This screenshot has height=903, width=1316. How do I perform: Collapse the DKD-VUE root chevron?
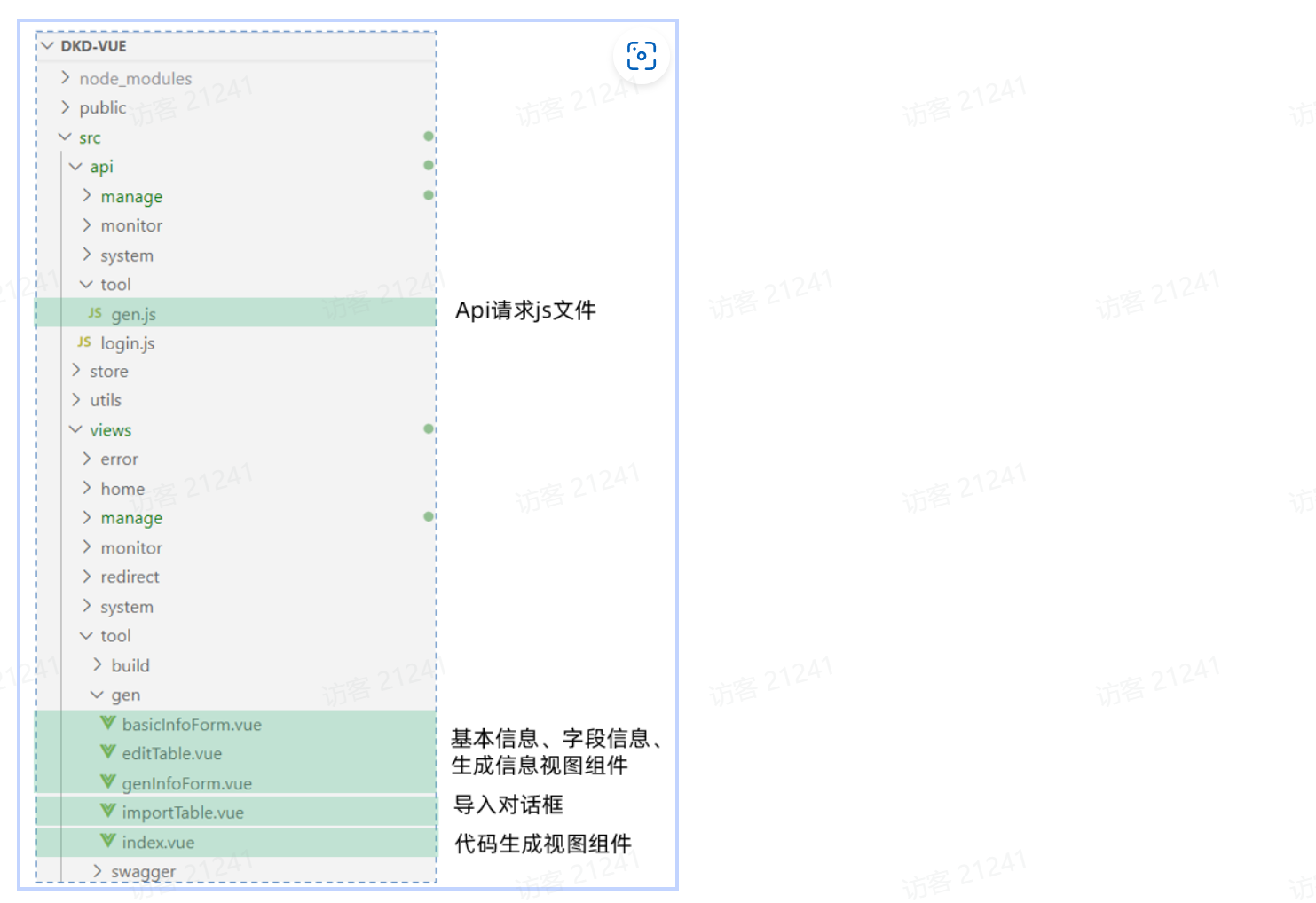pyautogui.click(x=48, y=45)
